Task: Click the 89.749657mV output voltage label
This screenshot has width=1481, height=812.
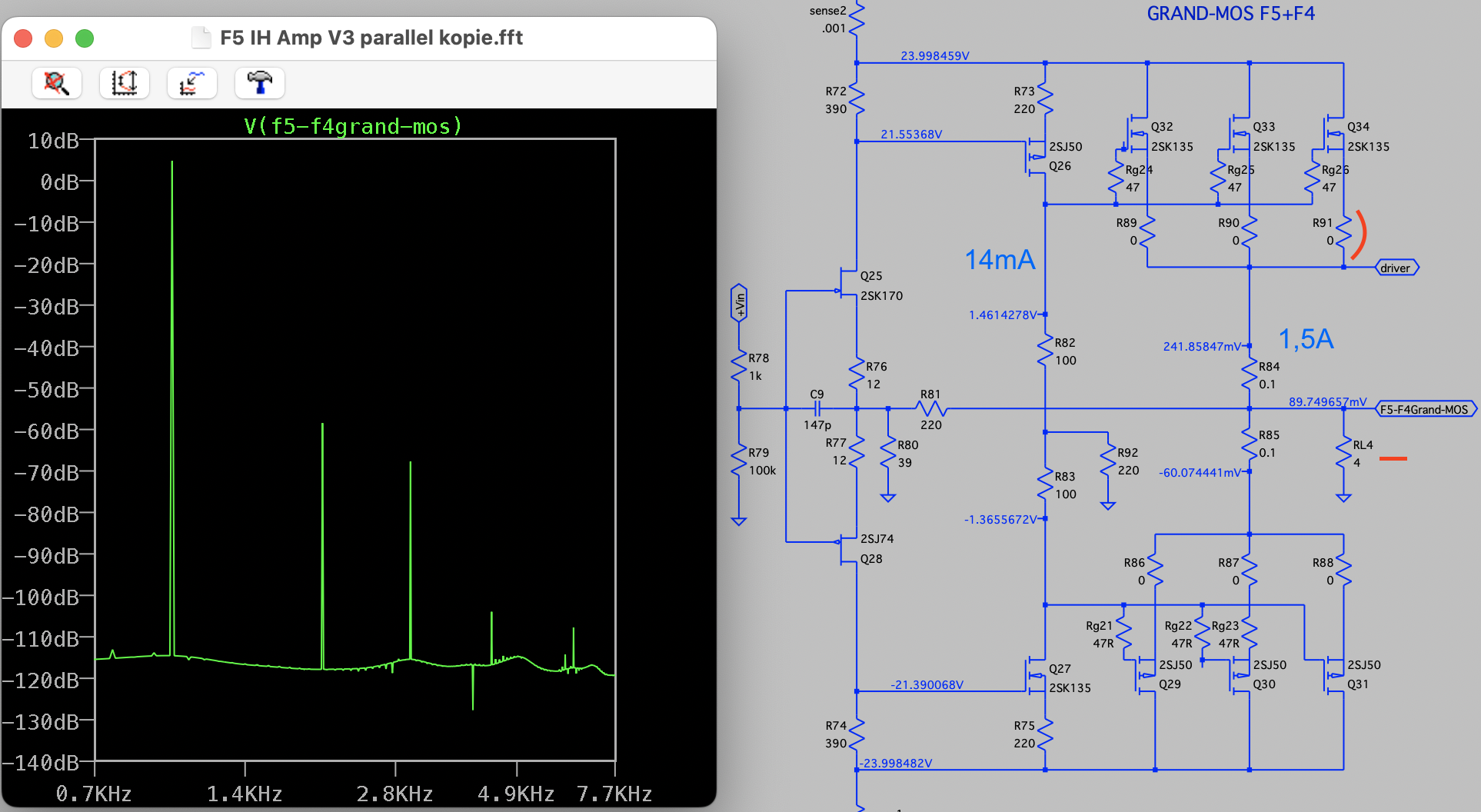Action: (1328, 402)
